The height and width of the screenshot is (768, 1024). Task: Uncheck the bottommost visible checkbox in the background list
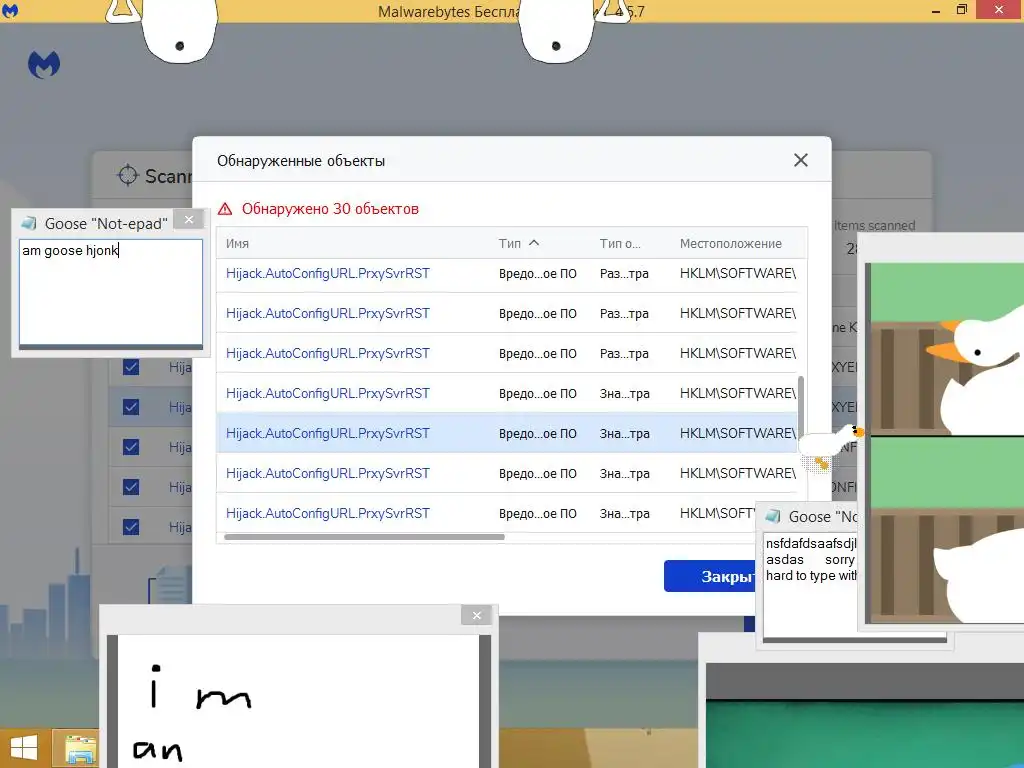pyautogui.click(x=131, y=527)
